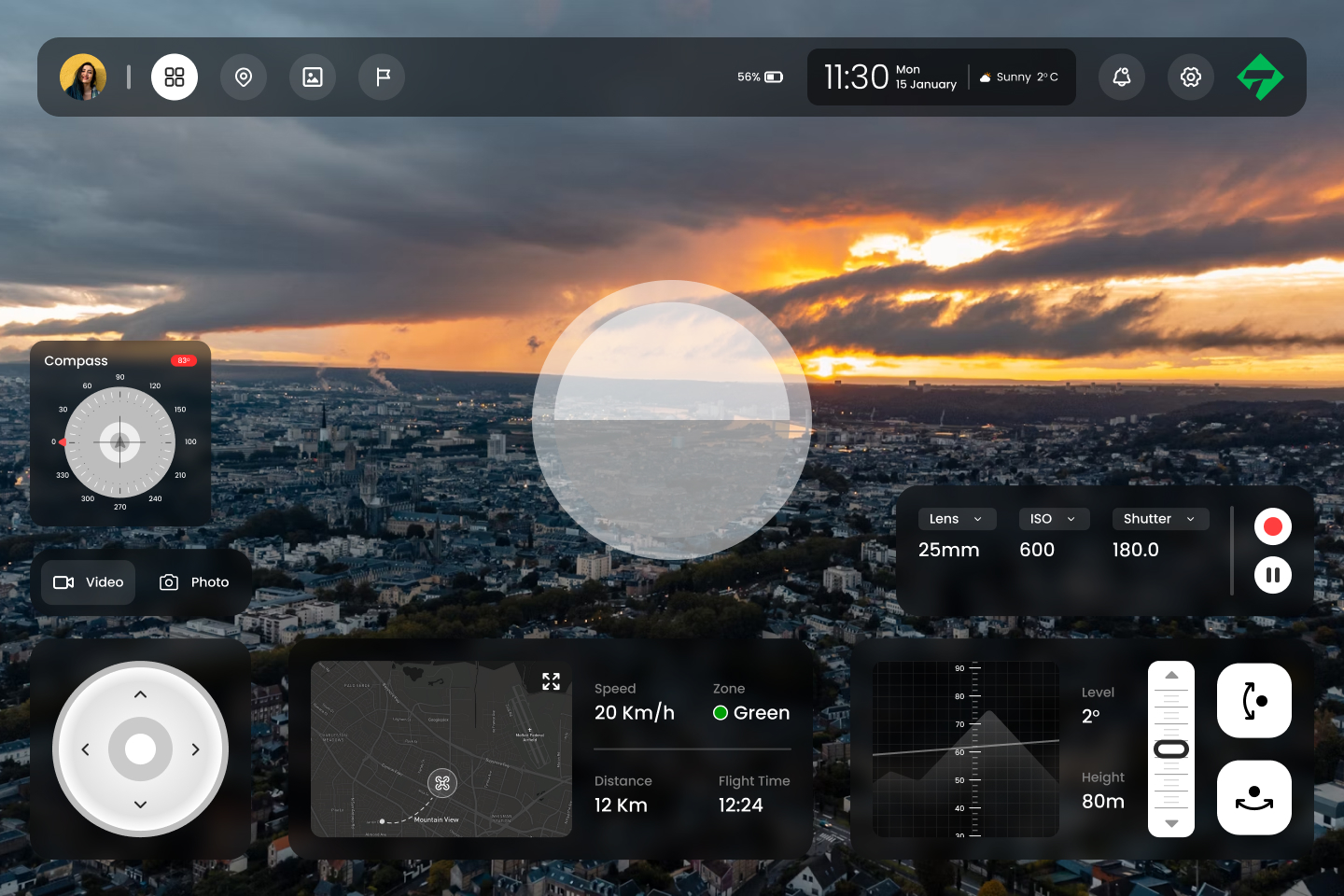Click the drone landing hand icon
1344x896 pixels.
pyautogui.click(x=1254, y=797)
